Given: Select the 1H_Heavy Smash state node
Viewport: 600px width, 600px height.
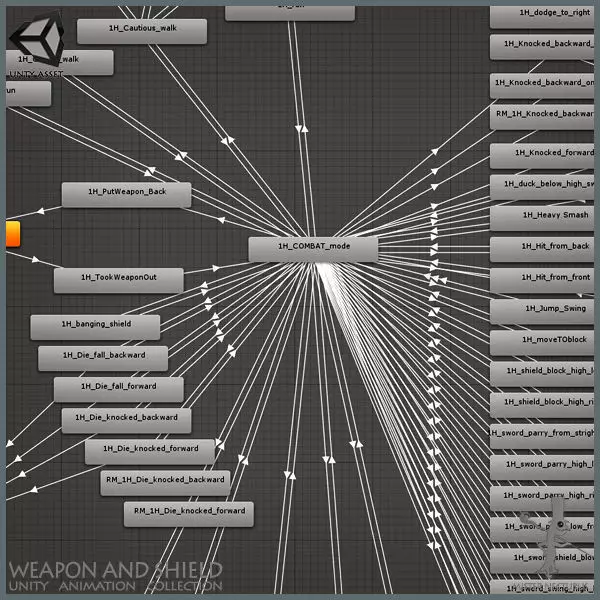Looking at the screenshot, I should [542, 218].
